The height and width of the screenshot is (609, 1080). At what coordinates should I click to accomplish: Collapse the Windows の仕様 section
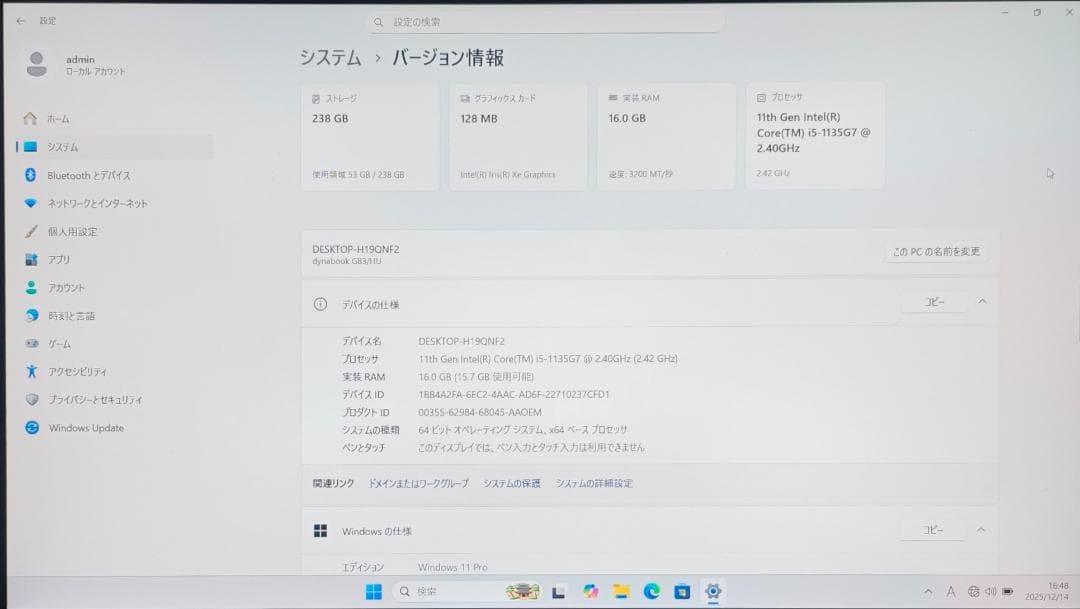(x=981, y=528)
